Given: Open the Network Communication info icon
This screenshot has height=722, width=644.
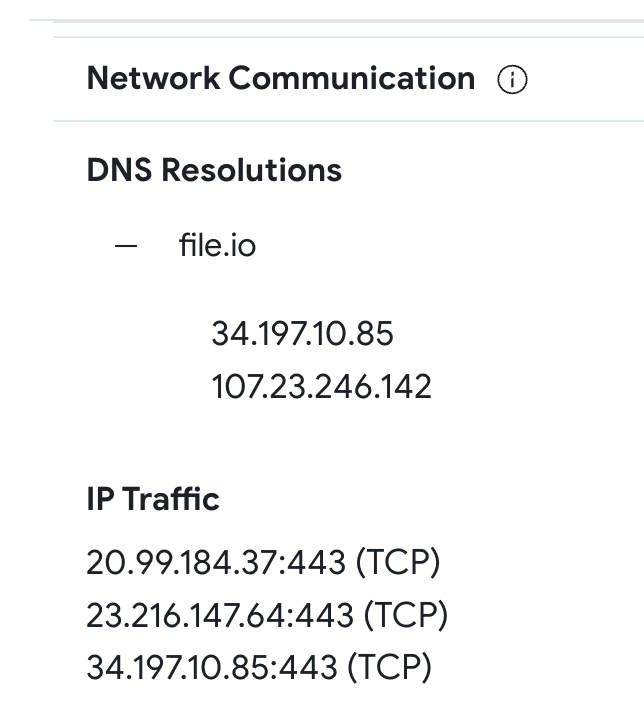Looking at the screenshot, I should pos(512,80).
